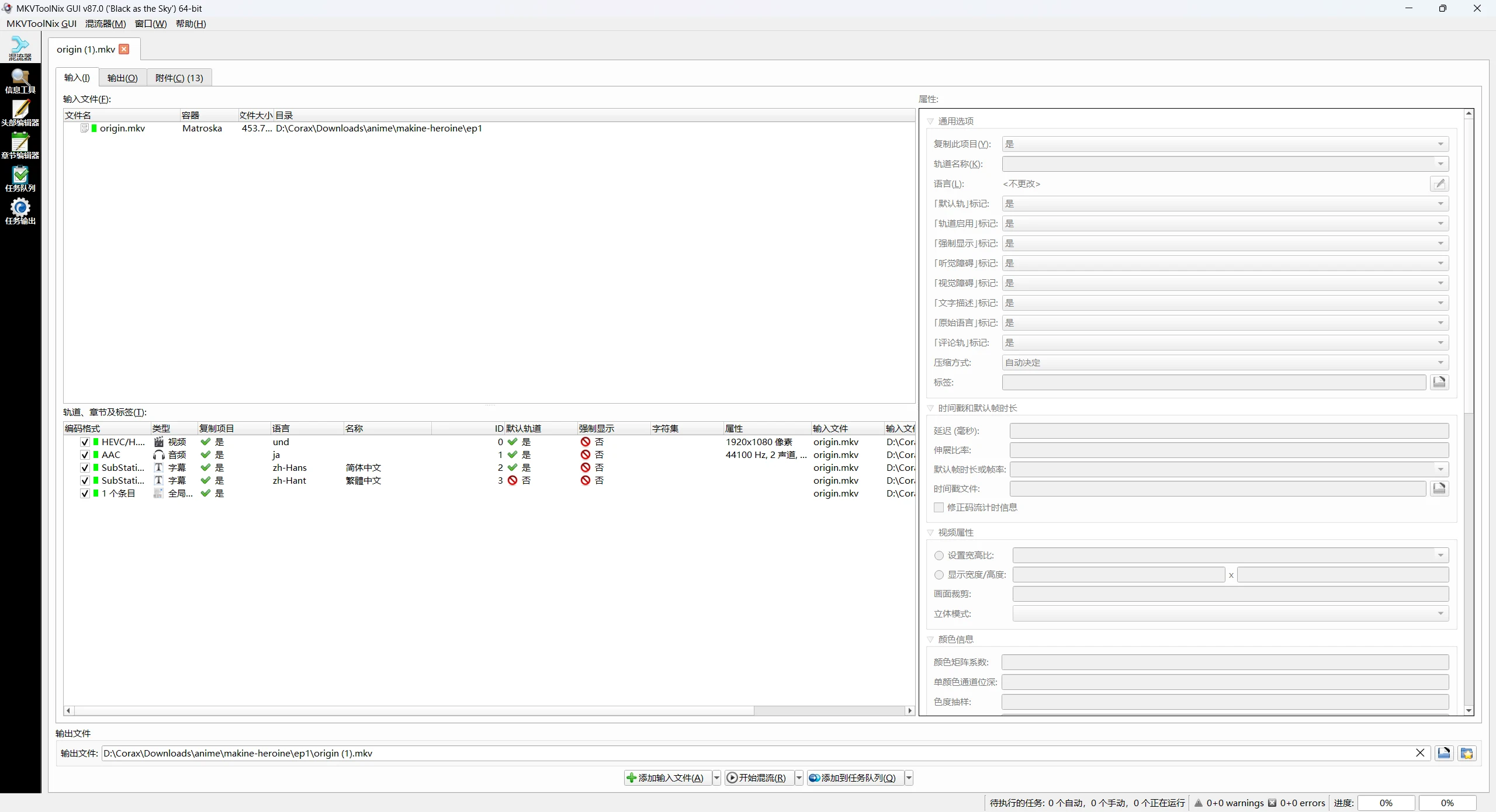Screen dimensions: 1496x812
Task: Click the recent output directory folder icon
Action: pos(1467,753)
